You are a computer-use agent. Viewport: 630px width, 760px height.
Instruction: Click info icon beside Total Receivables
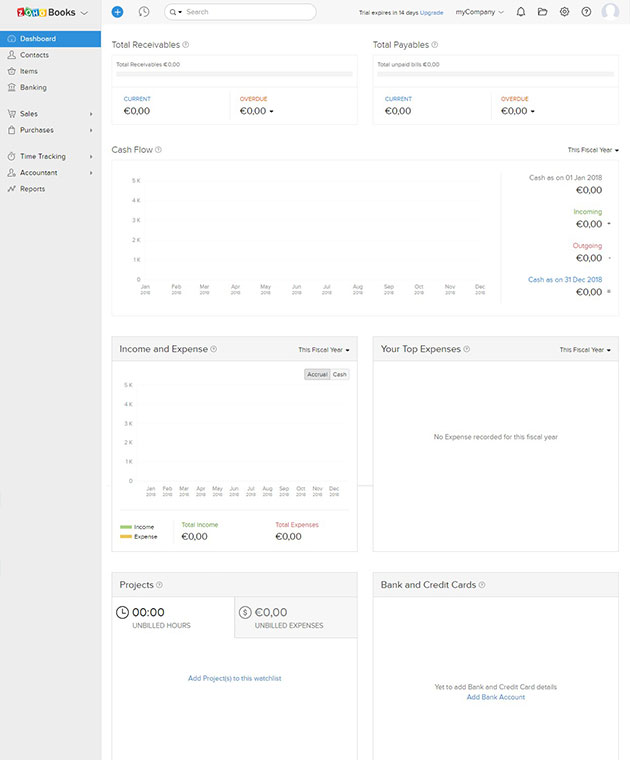187,45
